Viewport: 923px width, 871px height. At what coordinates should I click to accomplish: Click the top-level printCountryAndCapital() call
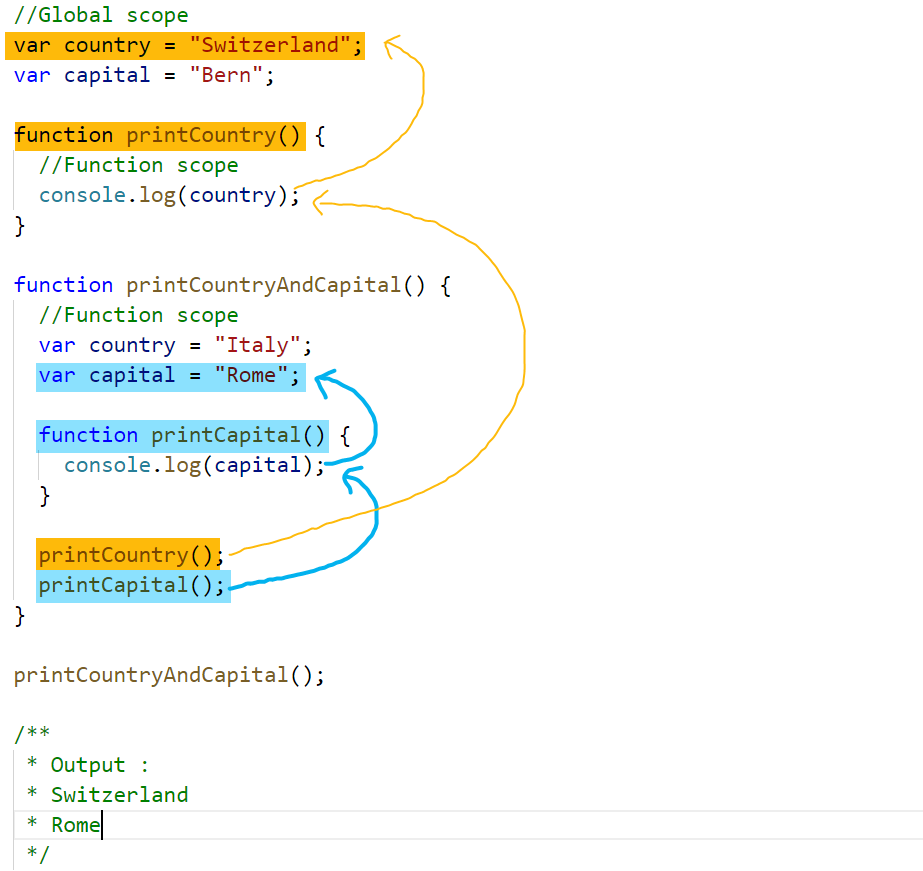point(169,676)
